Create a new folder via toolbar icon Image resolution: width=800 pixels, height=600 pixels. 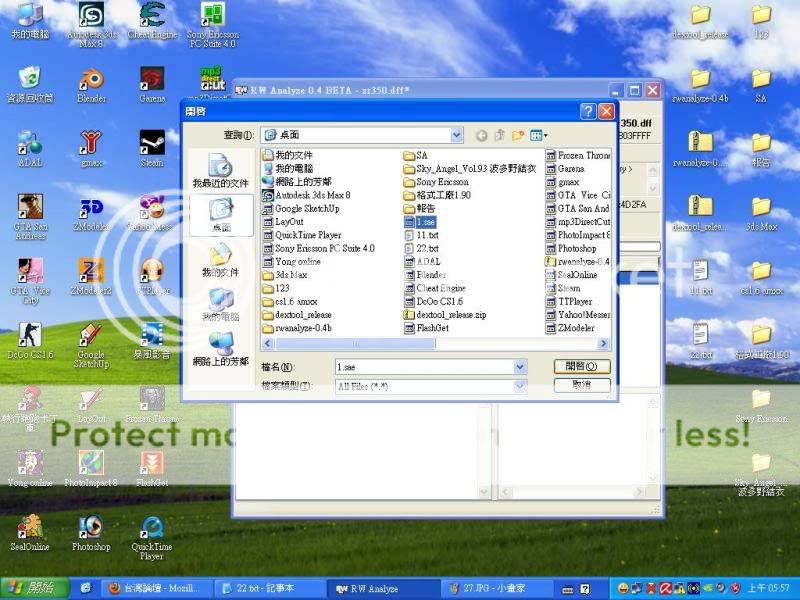(518, 135)
